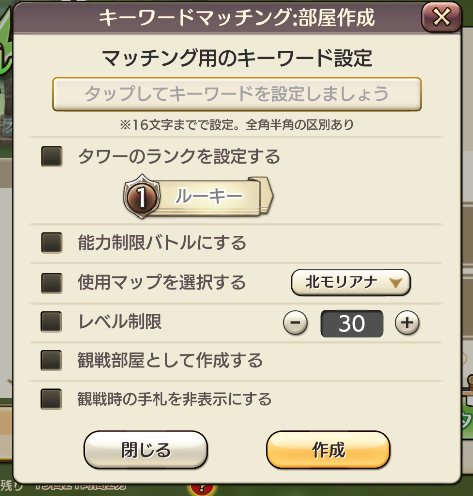Viewport: 473px width, 496px height.
Task: Click the orange 作成 button
Action: 328,450
